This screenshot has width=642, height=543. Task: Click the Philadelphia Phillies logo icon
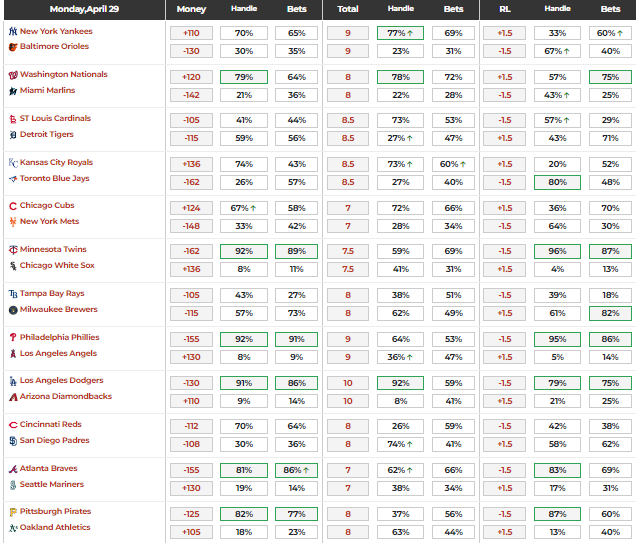(12, 337)
